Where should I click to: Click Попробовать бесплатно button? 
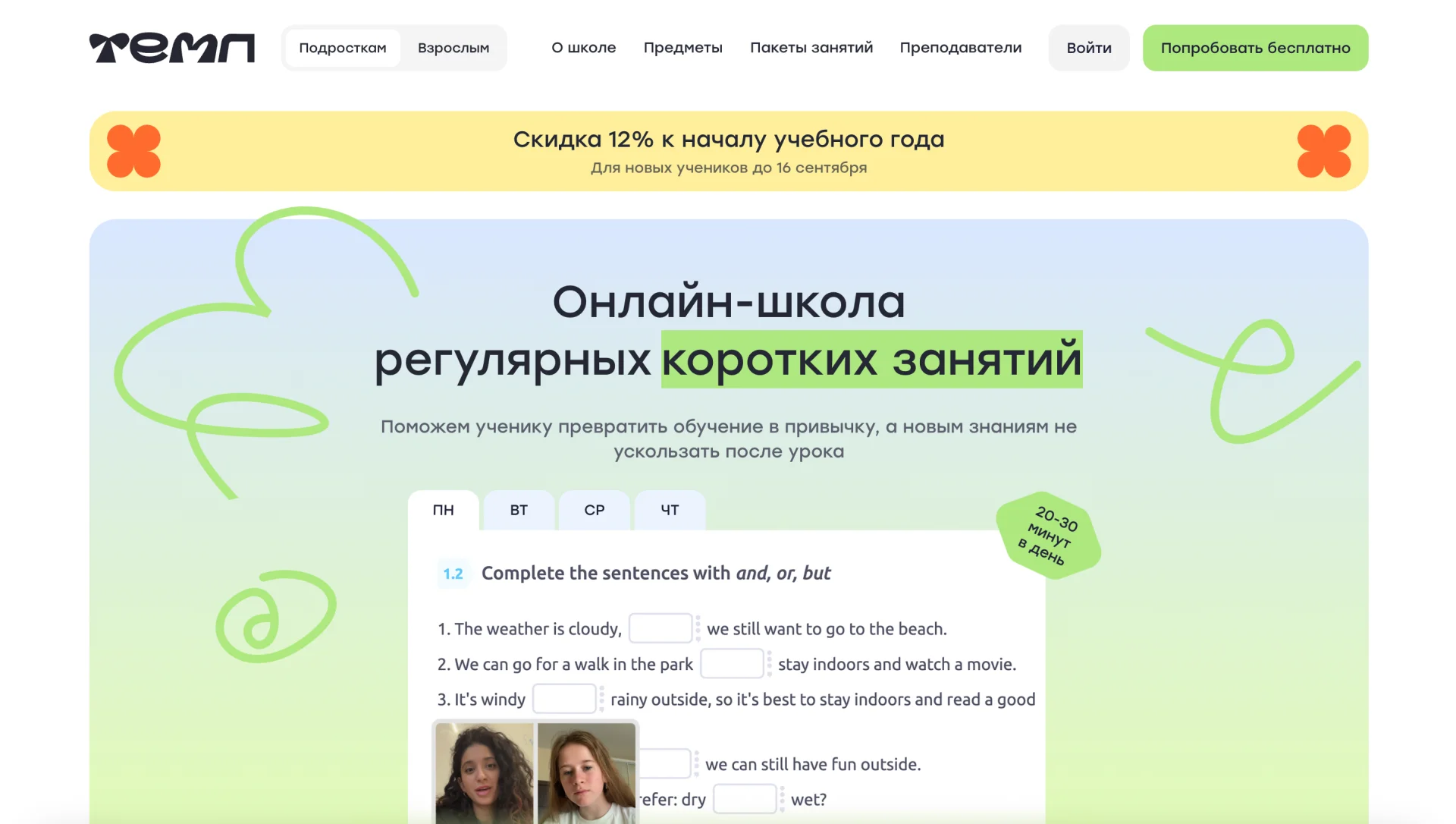(x=1254, y=48)
